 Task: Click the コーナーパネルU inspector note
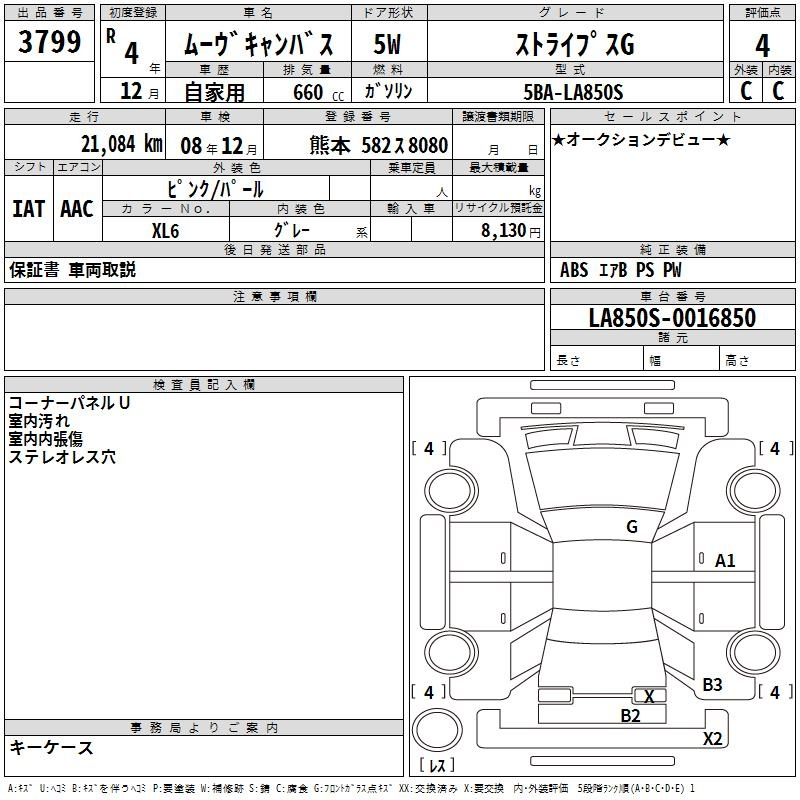(x=70, y=403)
